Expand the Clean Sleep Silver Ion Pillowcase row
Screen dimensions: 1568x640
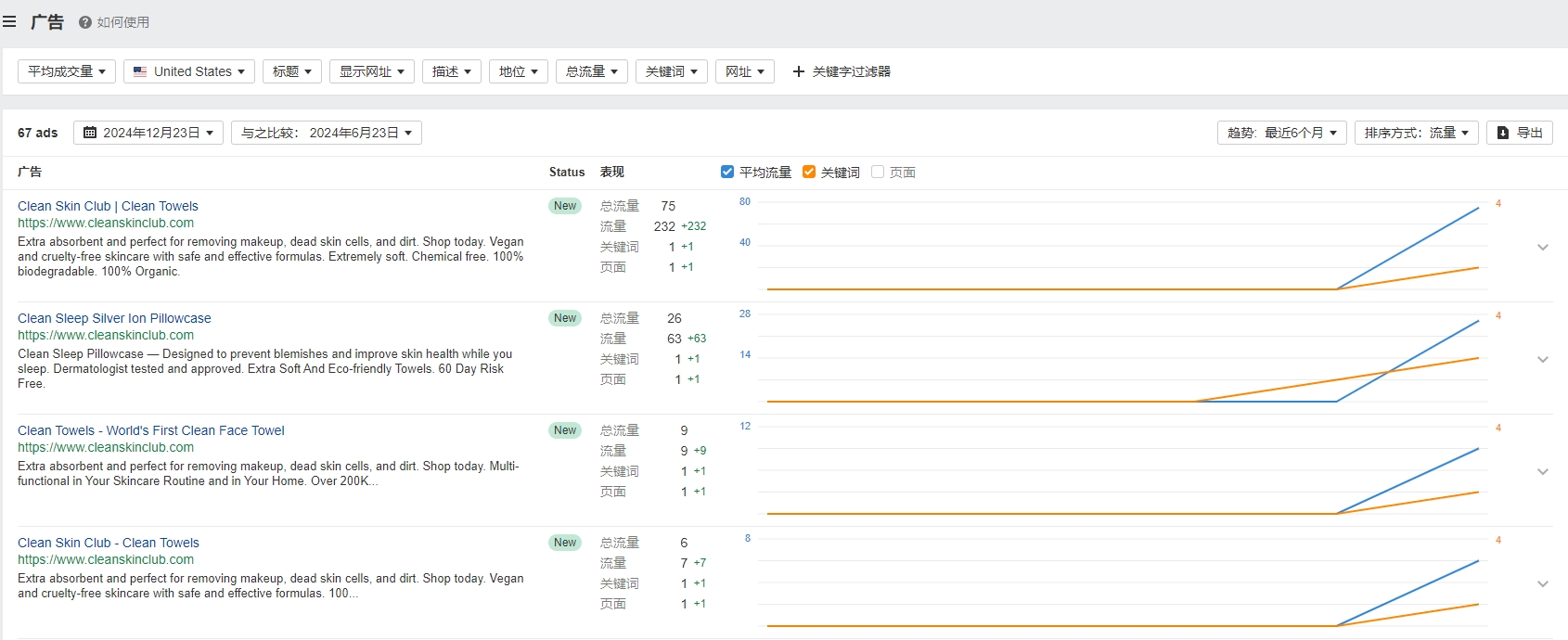(x=1543, y=359)
